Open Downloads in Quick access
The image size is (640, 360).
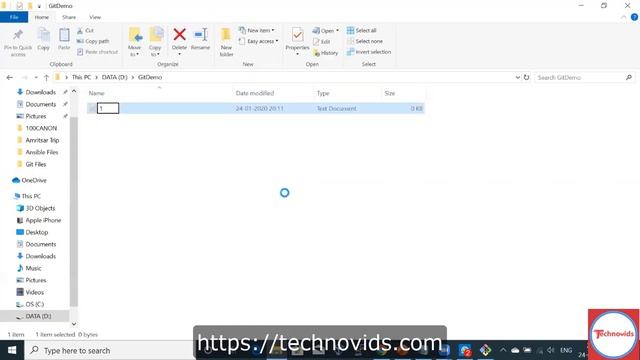[x=40, y=92]
